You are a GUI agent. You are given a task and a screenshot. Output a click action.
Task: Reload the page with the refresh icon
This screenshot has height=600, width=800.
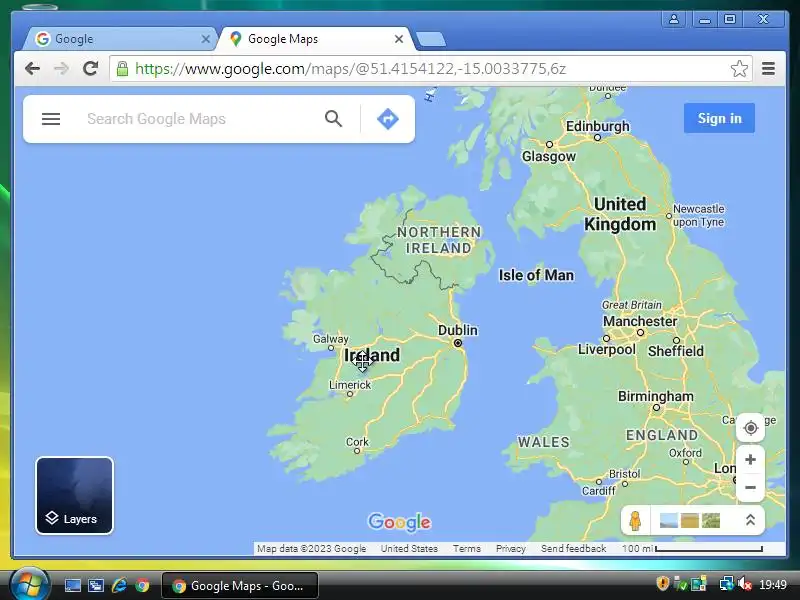[90, 68]
